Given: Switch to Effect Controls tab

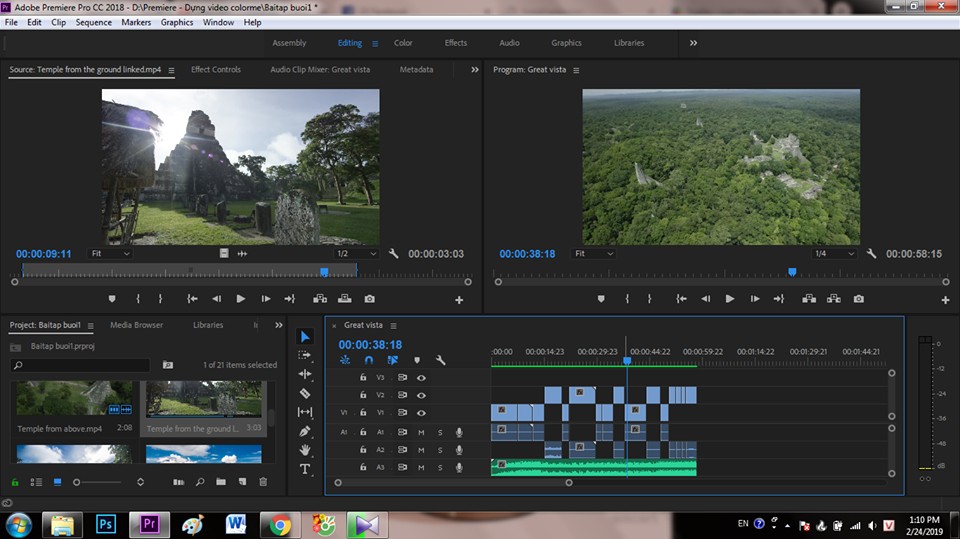Looking at the screenshot, I should (216, 70).
